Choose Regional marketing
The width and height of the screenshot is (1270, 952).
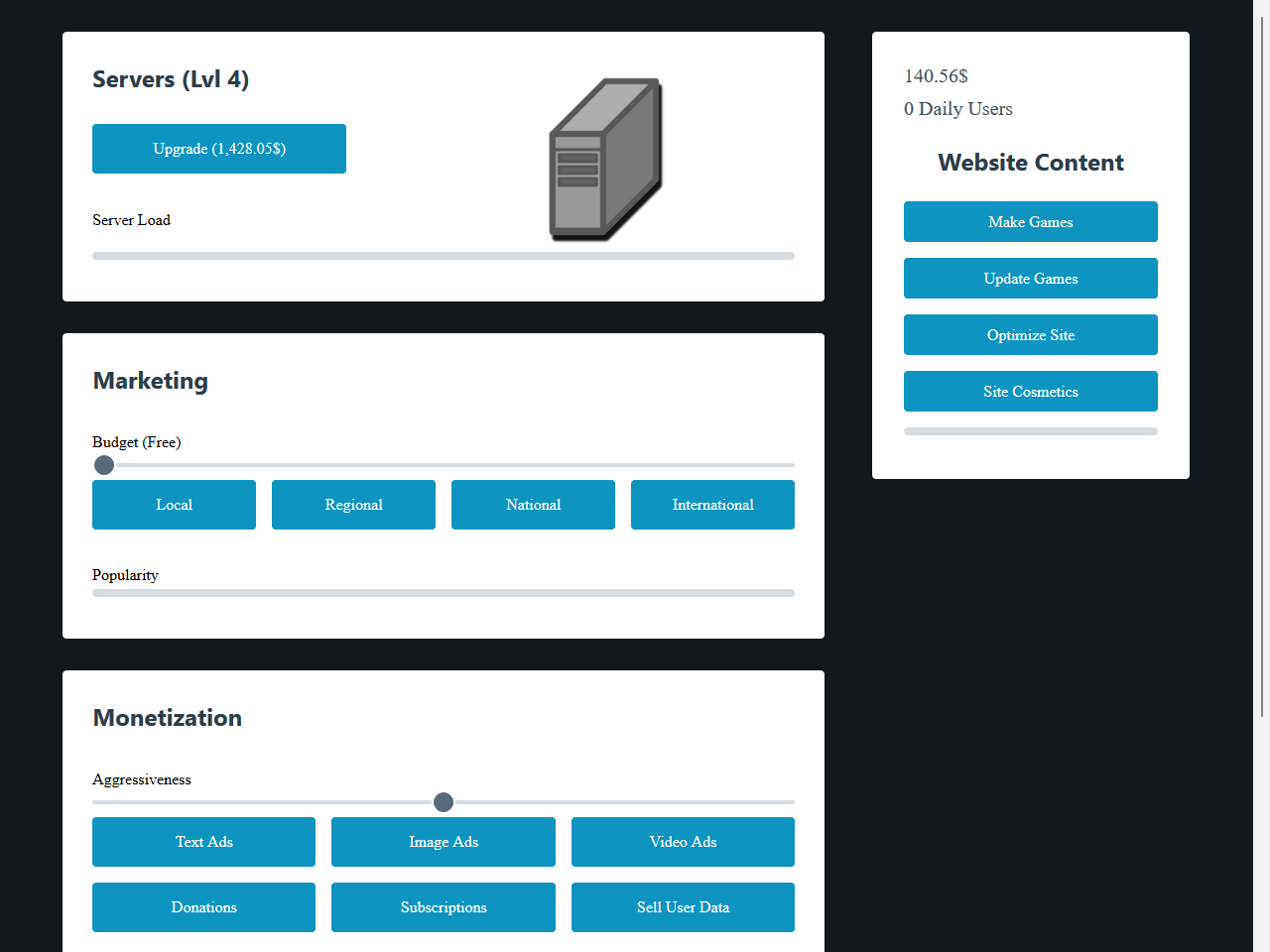point(353,505)
